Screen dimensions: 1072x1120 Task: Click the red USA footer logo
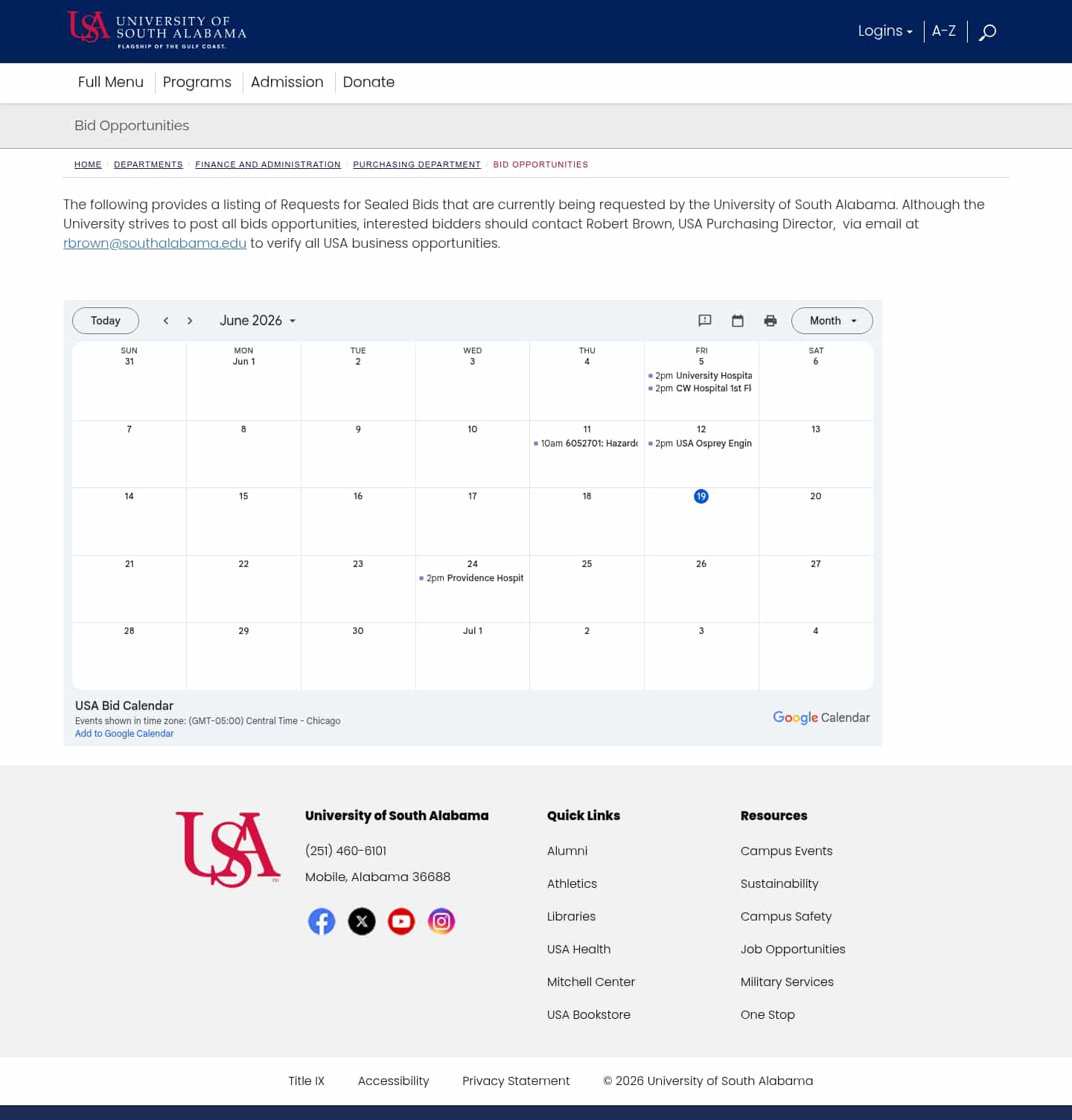point(228,849)
